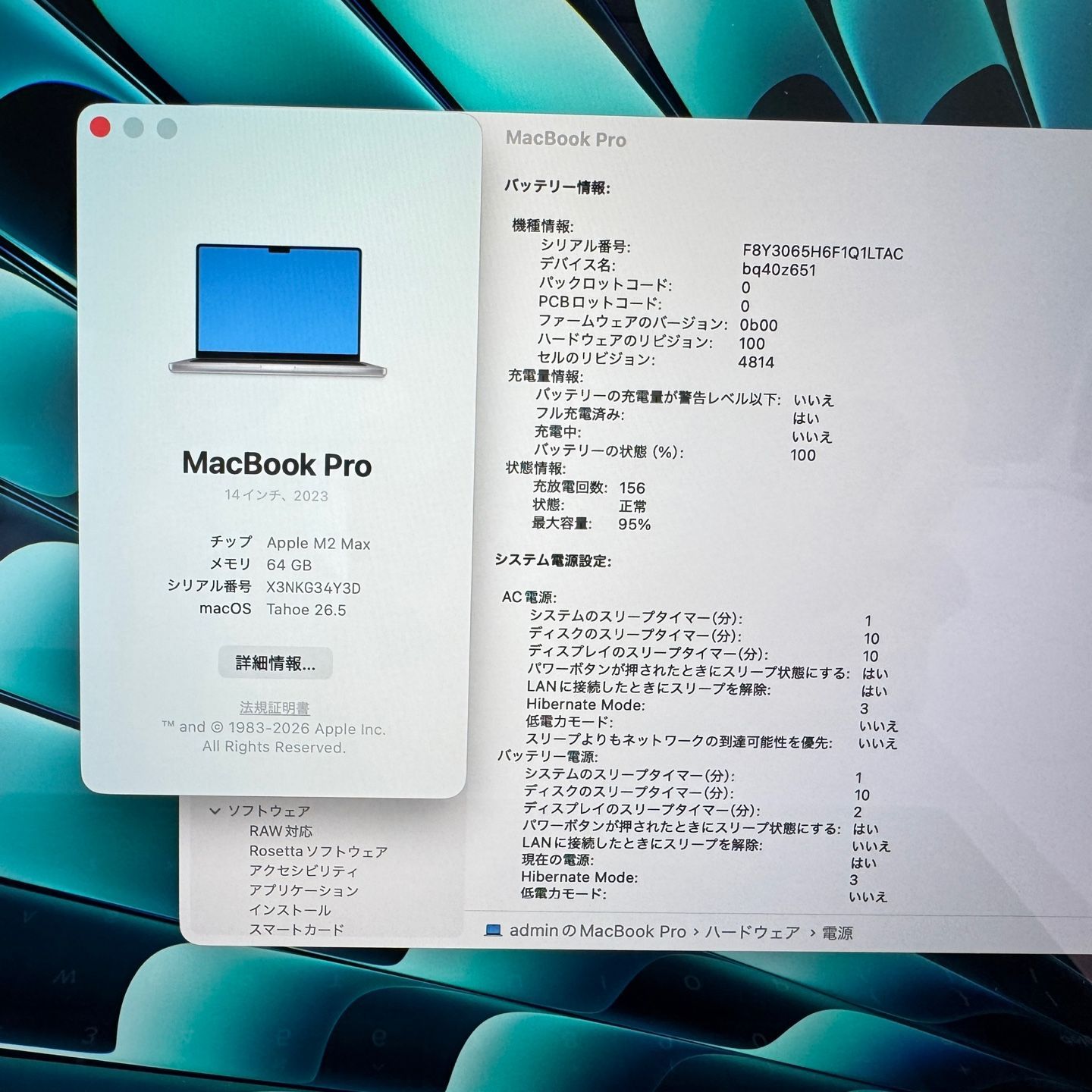
Task: Click ハードウェア in the path bar
Action: [752, 932]
